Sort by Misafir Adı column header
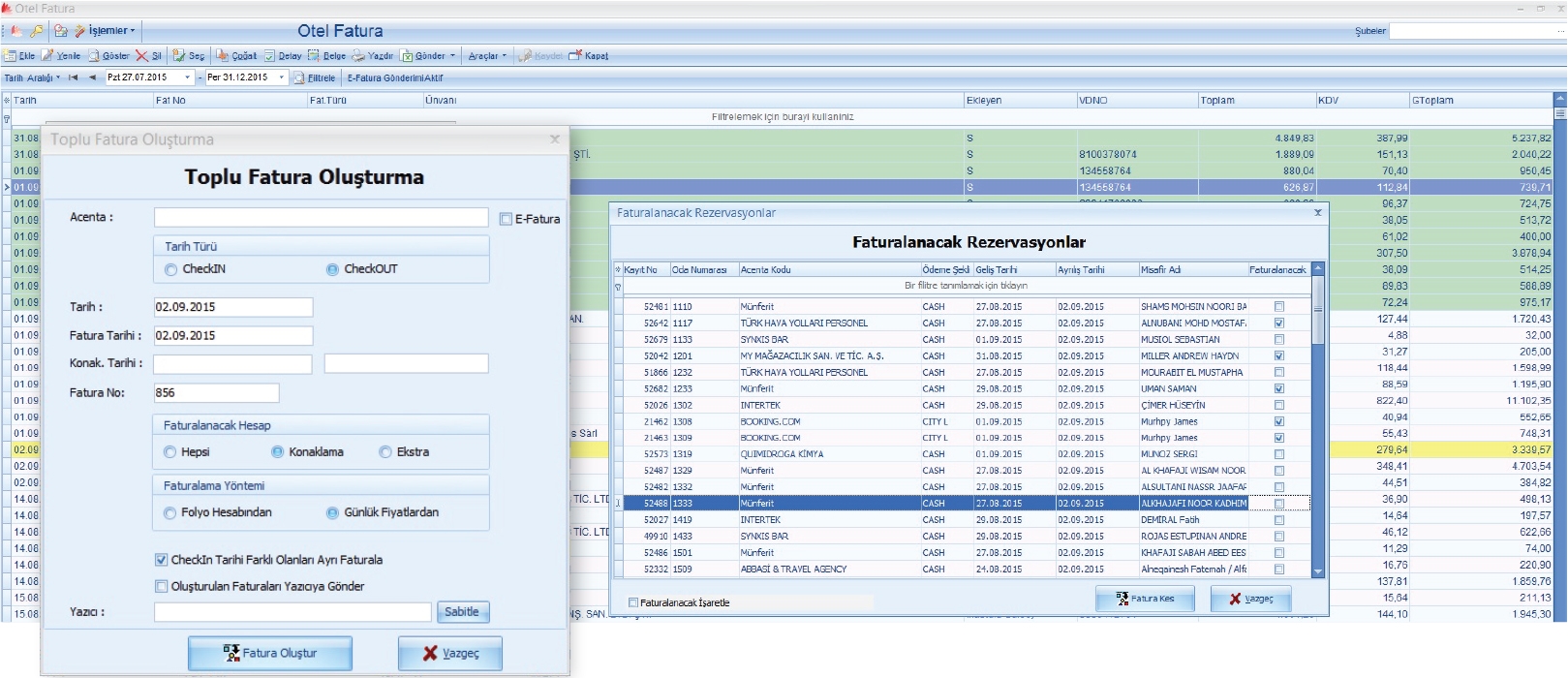The height and width of the screenshot is (678, 1568). [1192, 270]
